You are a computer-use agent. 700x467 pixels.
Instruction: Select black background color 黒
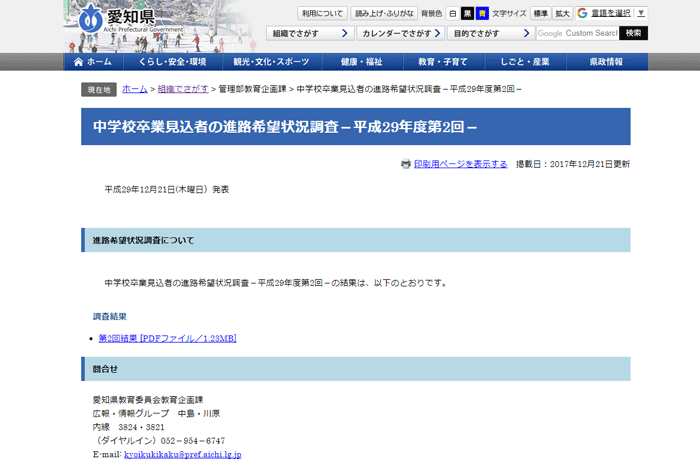click(x=467, y=13)
